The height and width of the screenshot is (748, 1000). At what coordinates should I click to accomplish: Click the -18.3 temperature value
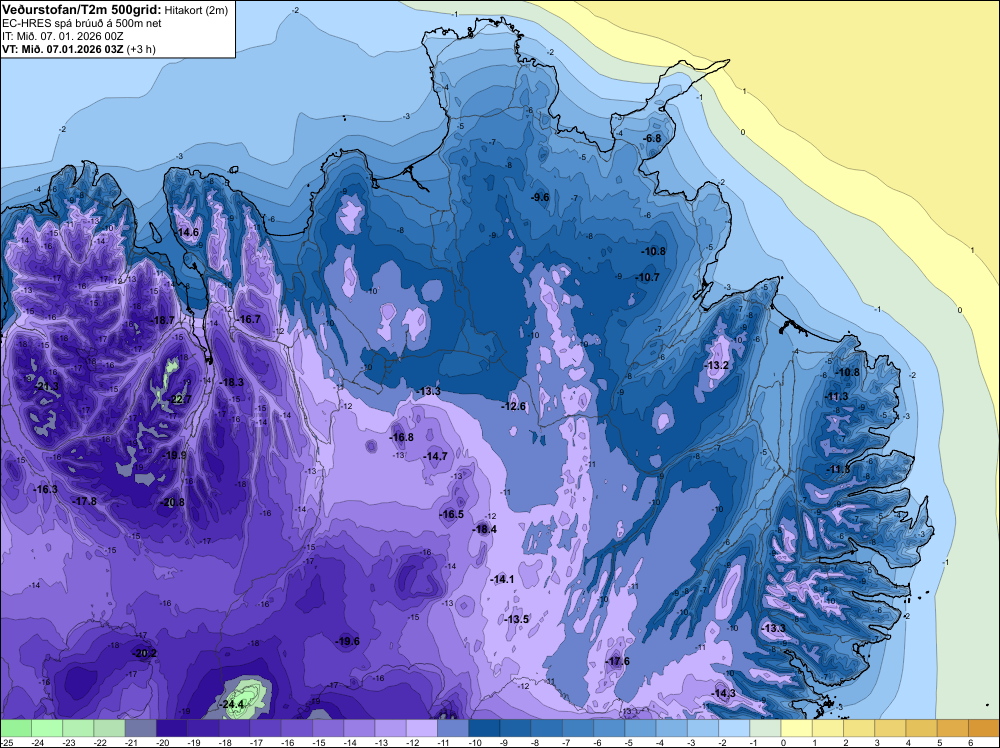[x=232, y=382]
